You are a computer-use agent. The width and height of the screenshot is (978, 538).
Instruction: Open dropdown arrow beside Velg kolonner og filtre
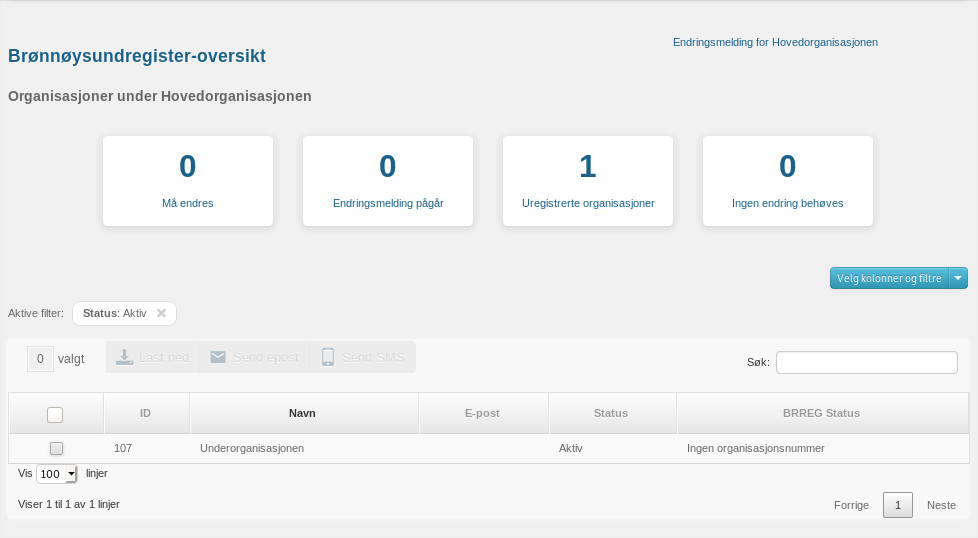(958, 278)
